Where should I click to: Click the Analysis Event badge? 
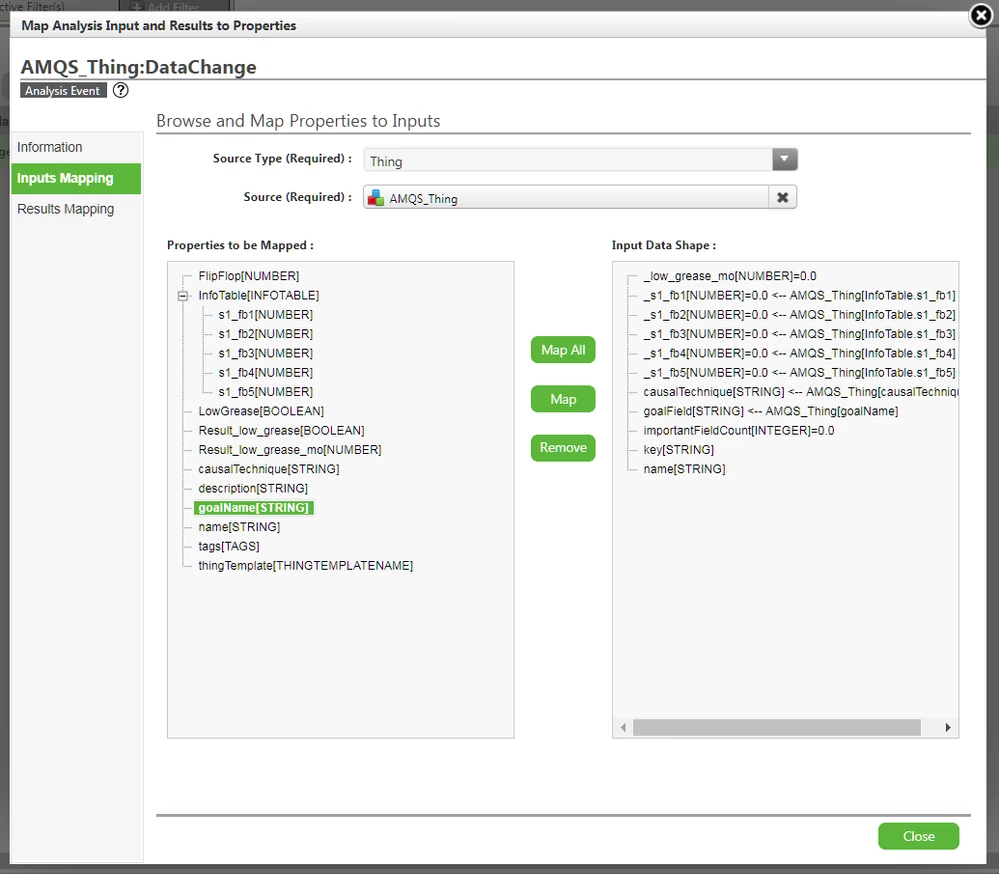tap(62, 90)
